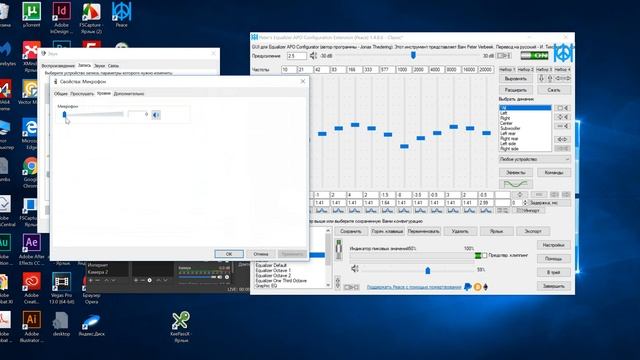Switch to the Общие tab in Microphone properties
This screenshot has height=360, width=640.
point(61,94)
